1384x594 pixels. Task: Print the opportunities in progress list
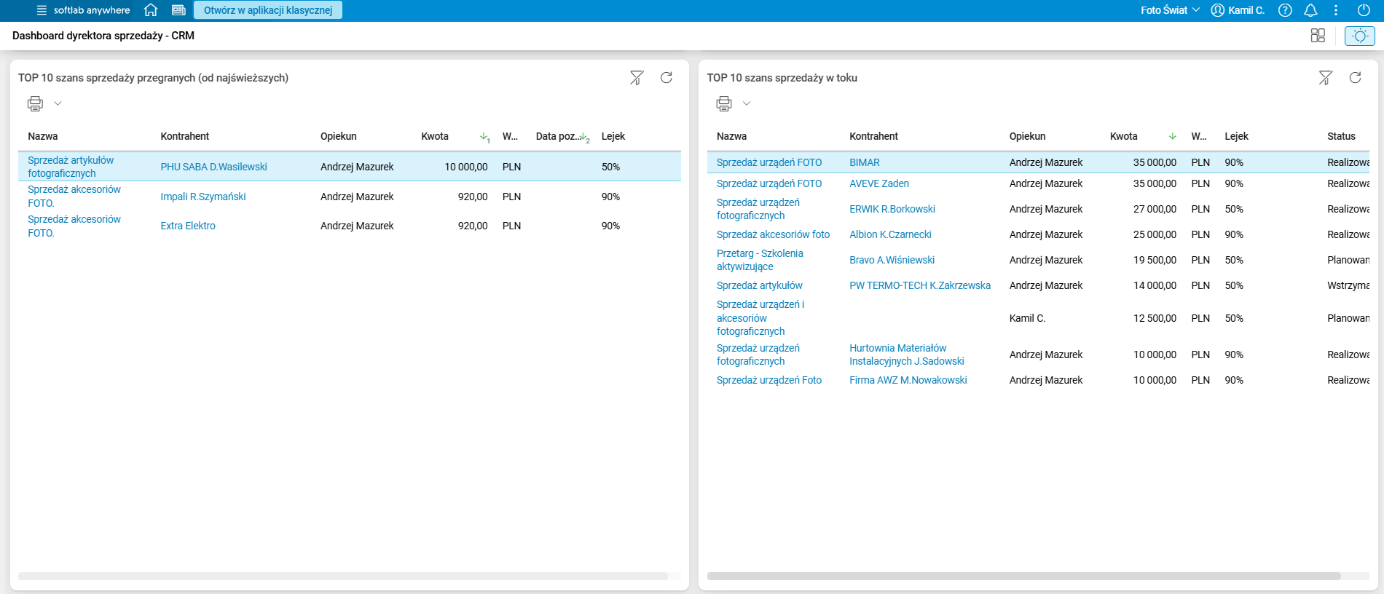(x=724, y=103)
